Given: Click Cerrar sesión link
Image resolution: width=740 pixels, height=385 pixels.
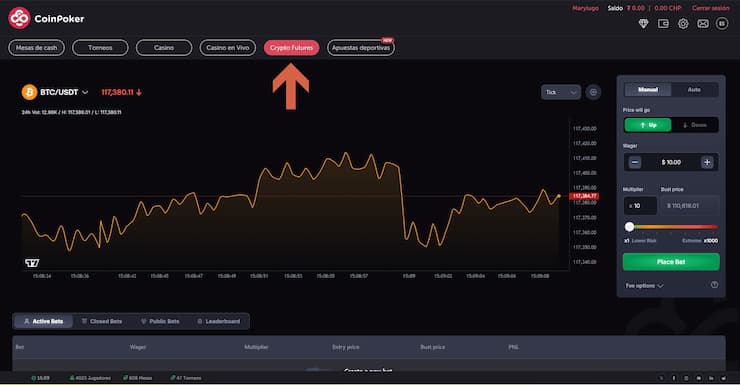Looking at the screenshot, I should tap(710, 8).
